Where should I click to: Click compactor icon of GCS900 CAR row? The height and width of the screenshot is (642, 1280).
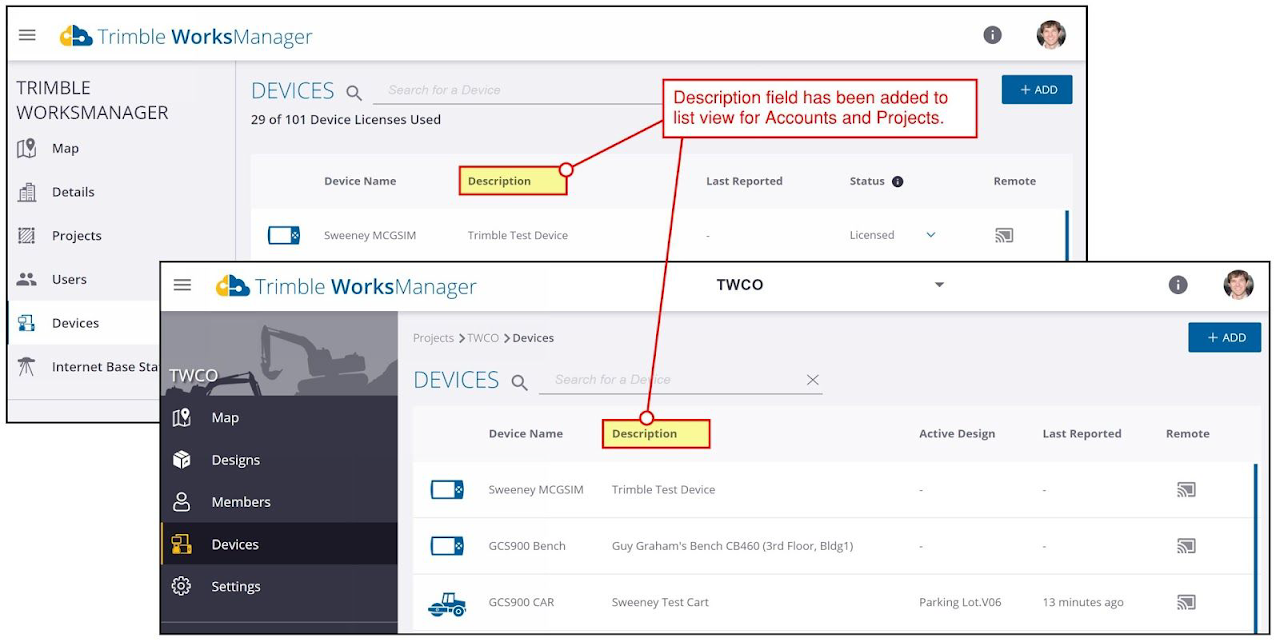tap(447, 603)
